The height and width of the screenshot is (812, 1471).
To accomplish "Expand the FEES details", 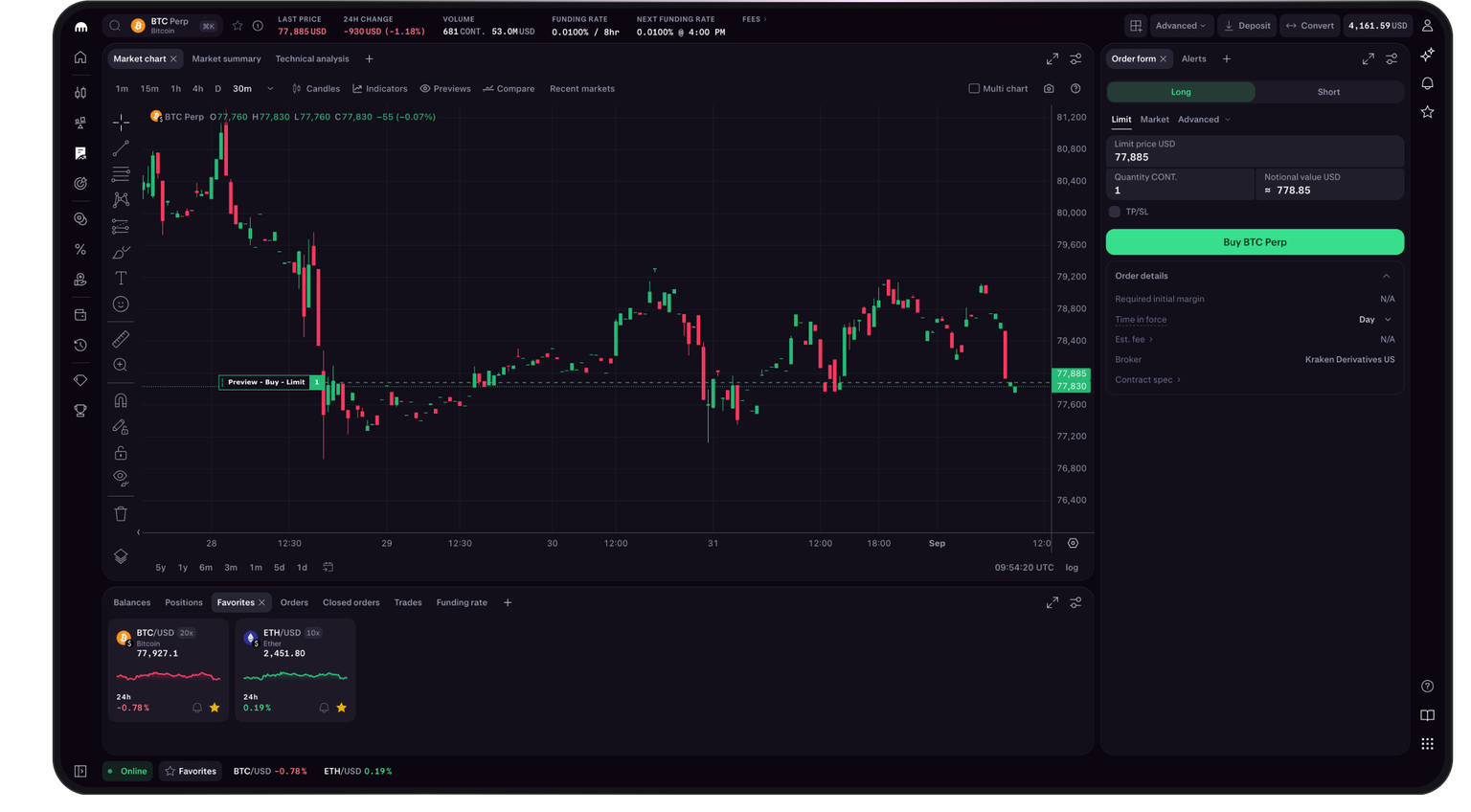I will (754, 19).
